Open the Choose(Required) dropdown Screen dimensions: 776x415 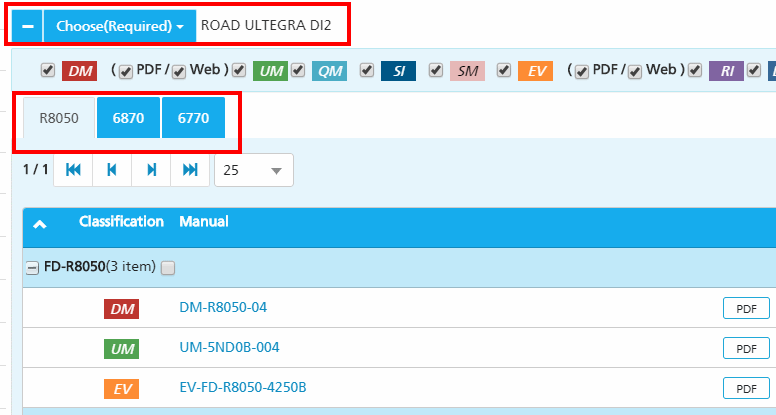tap(120, 26)
